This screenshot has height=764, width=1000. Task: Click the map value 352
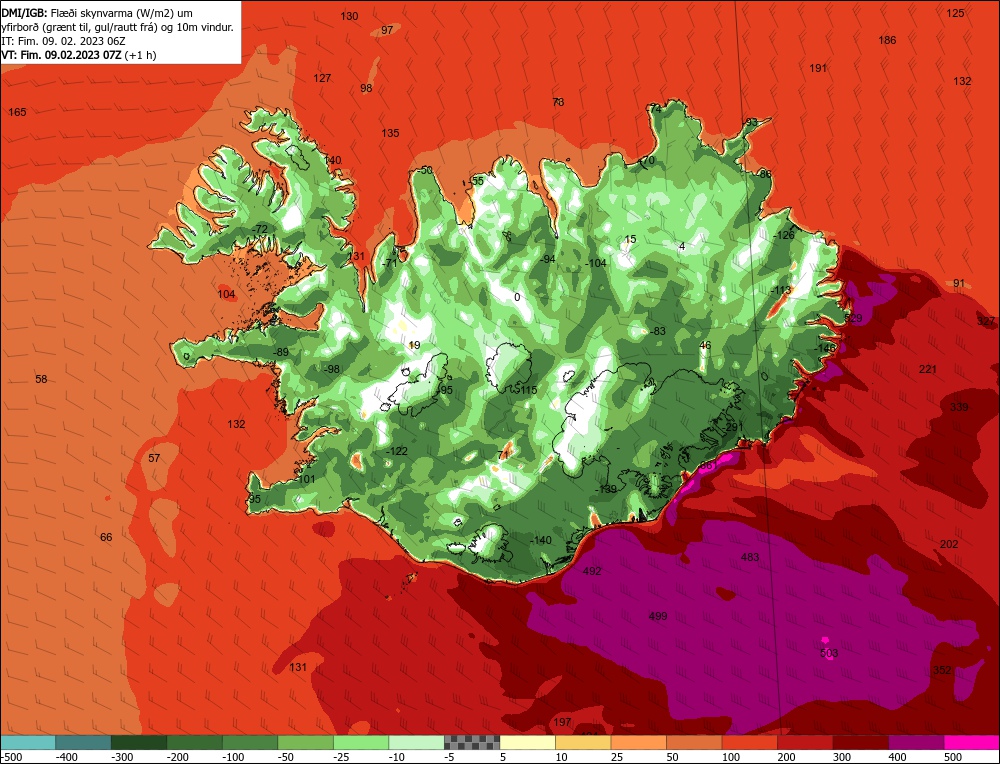(x=942, y=670)
